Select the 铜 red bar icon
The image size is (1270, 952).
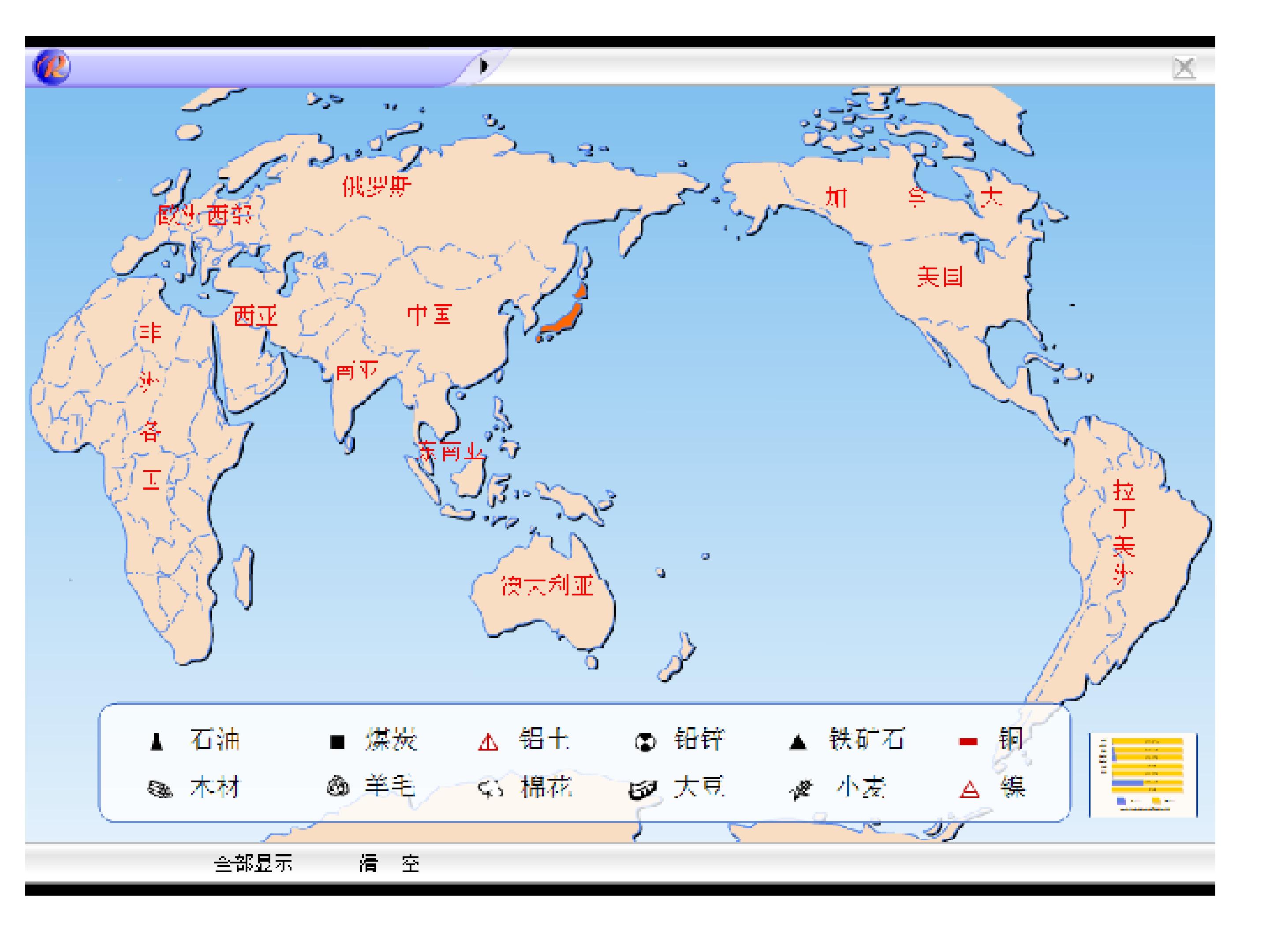click(x=968, y=742)
